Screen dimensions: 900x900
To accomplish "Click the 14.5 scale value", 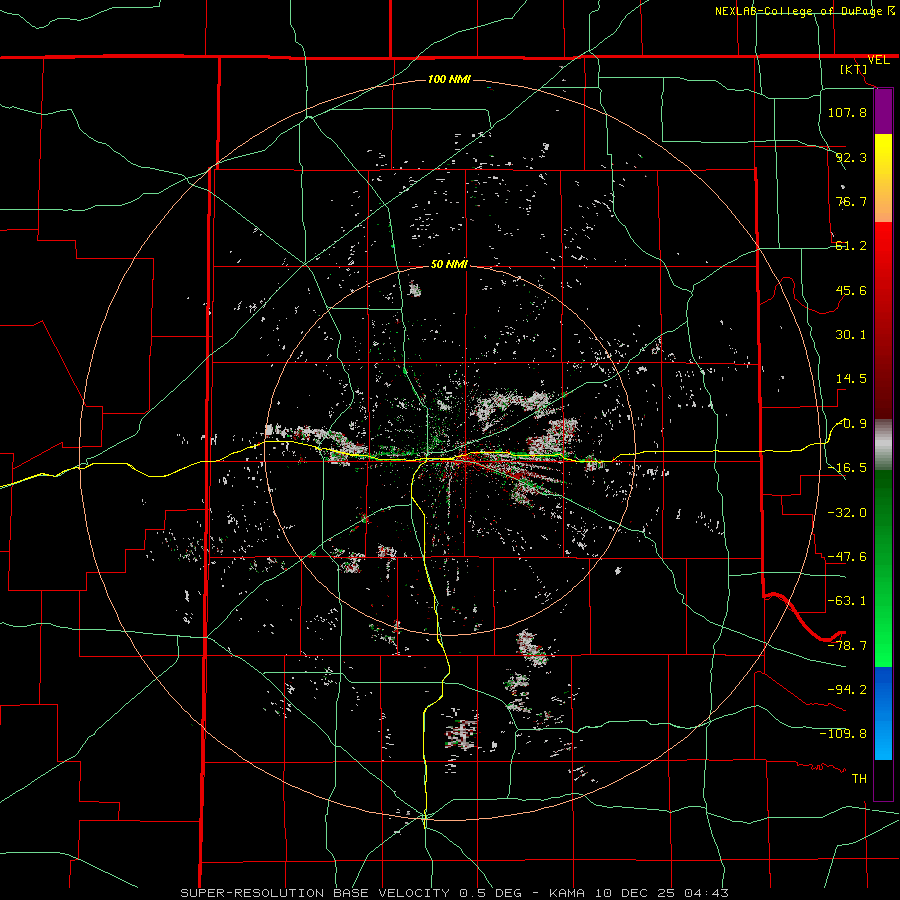I will (x=851, y=379).
